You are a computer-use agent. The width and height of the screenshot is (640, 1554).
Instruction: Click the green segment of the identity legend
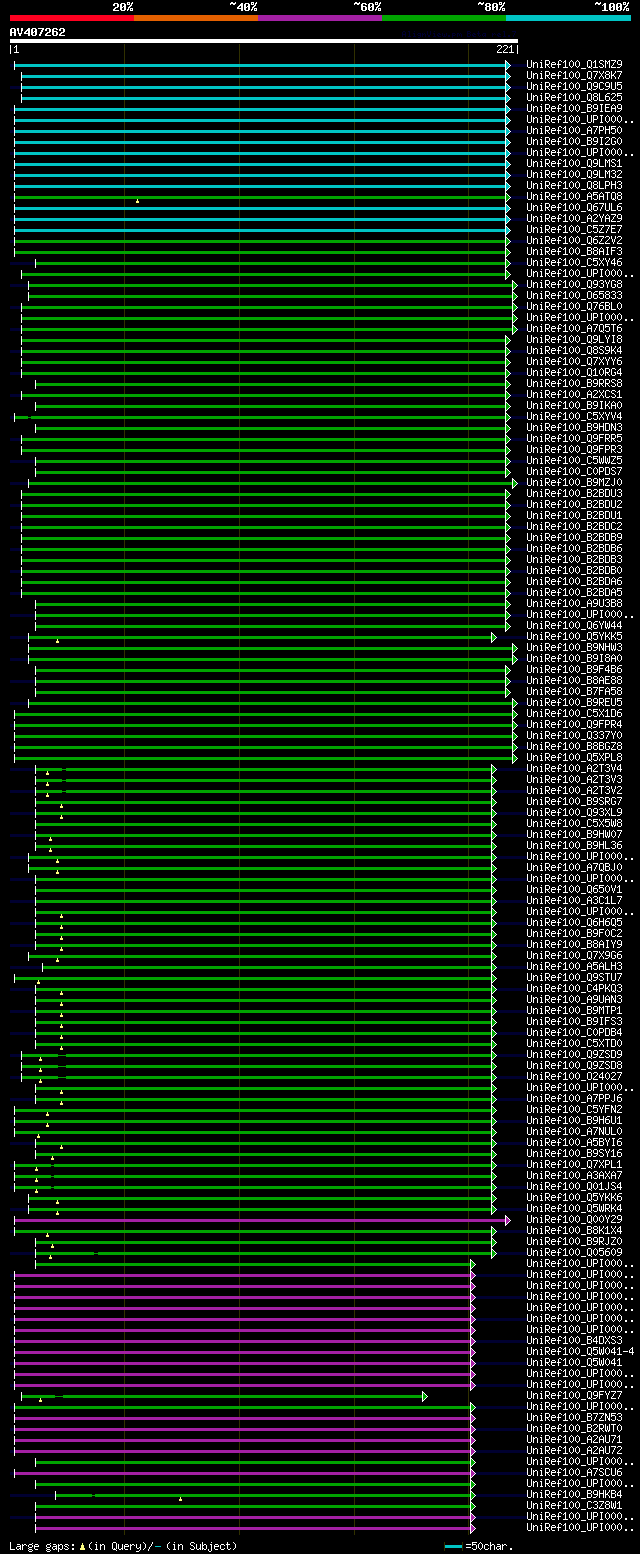[x=444, y=18]
